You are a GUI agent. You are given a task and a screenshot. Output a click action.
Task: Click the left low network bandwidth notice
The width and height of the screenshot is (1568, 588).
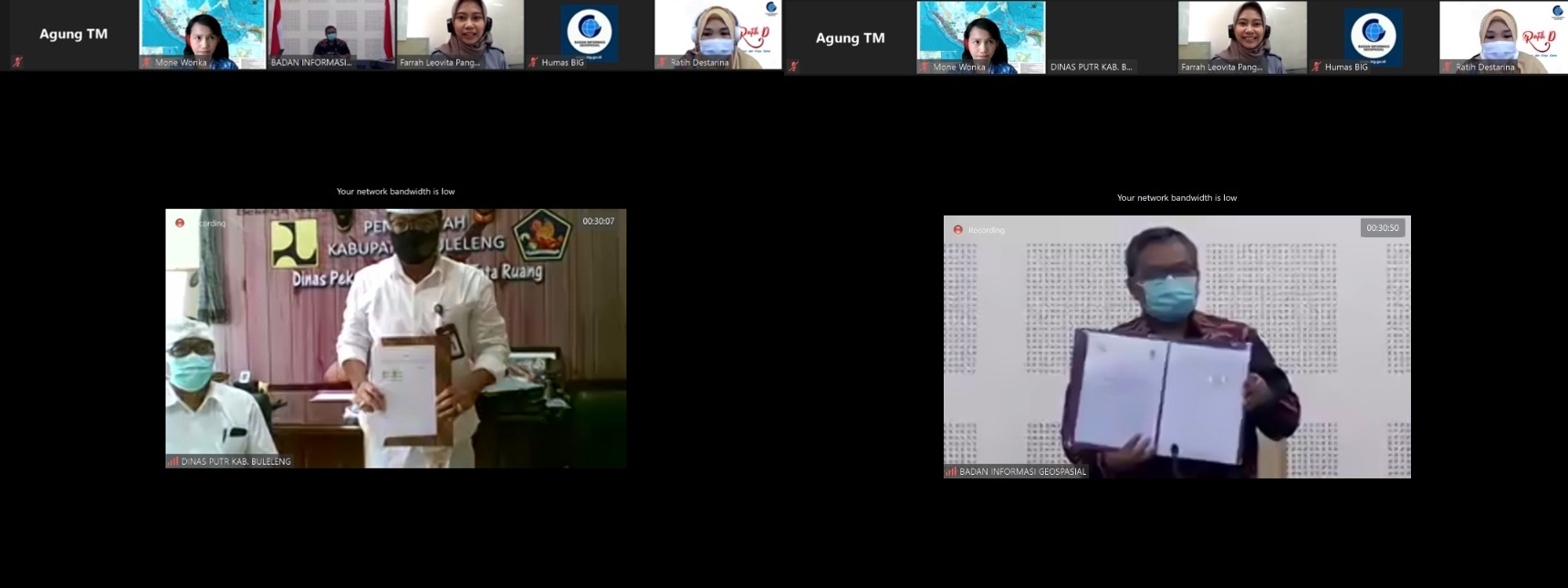(395, 192)
